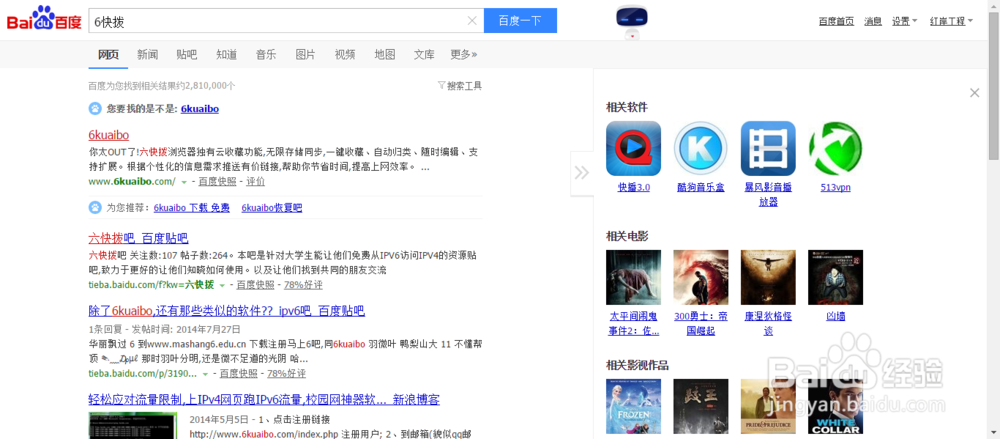Viewport: 1000px width, 439px height.
Task: Click the recommendation 6kuaibo恢复吧
Action: pyautogui.click(x=272, y=208)
